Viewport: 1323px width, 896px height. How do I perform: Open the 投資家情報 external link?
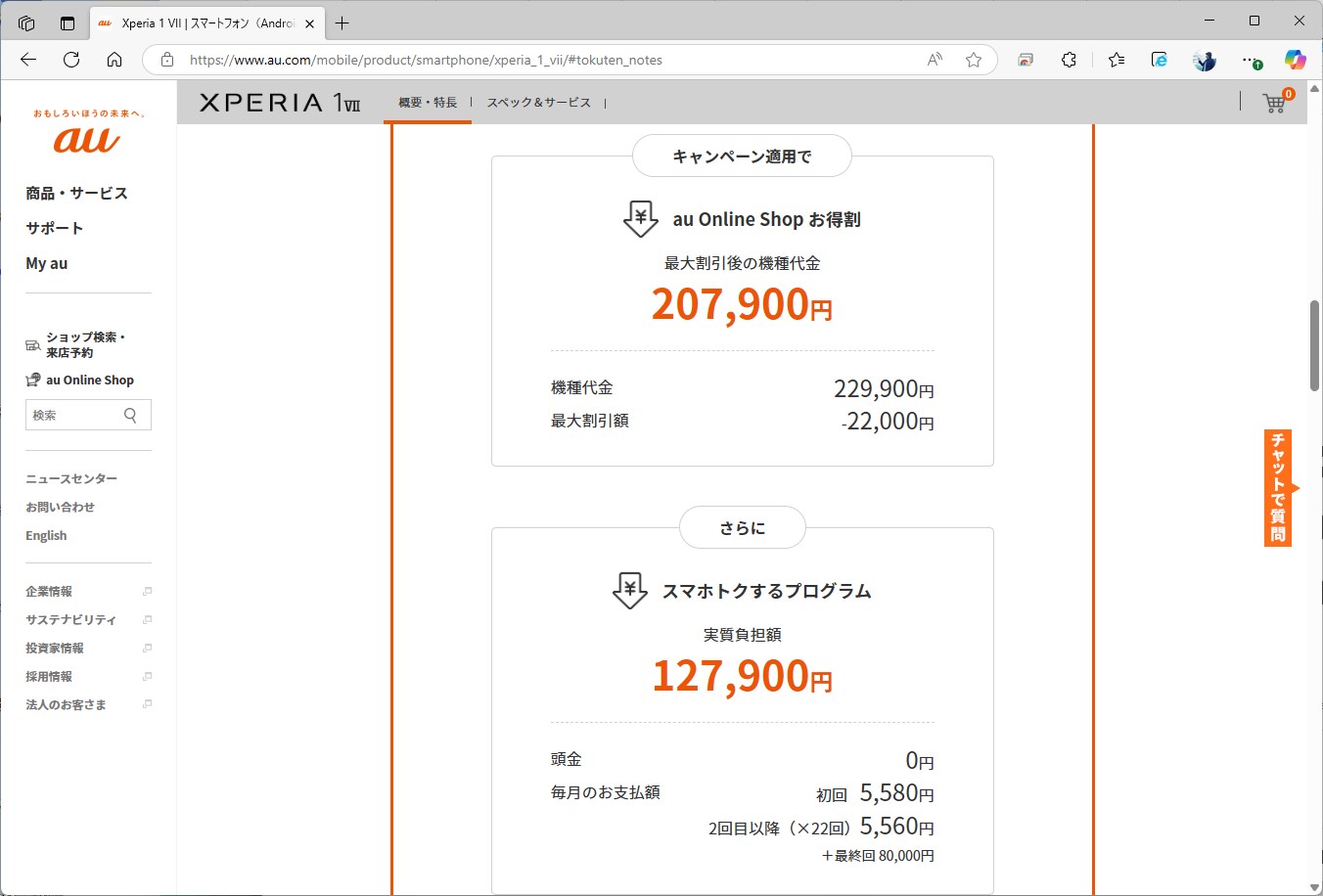(x=53, y=648)
